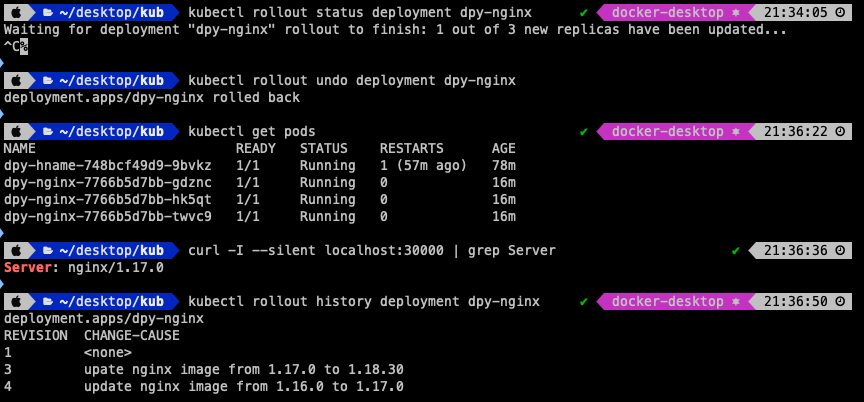Click pod name dpy-hname-748bcf49d9-9bvkz
The height and width of the screenshot is (402, 864).
107,165
